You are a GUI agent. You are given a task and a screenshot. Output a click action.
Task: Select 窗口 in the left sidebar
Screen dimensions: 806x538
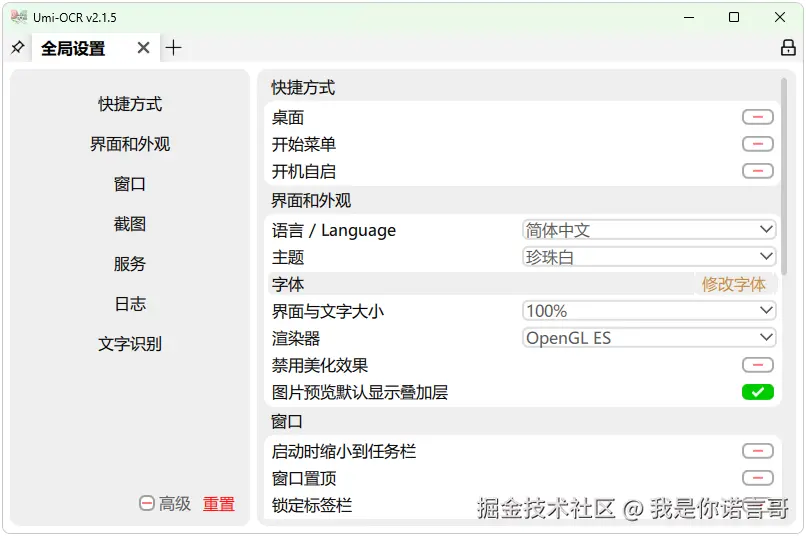point(130,184)
